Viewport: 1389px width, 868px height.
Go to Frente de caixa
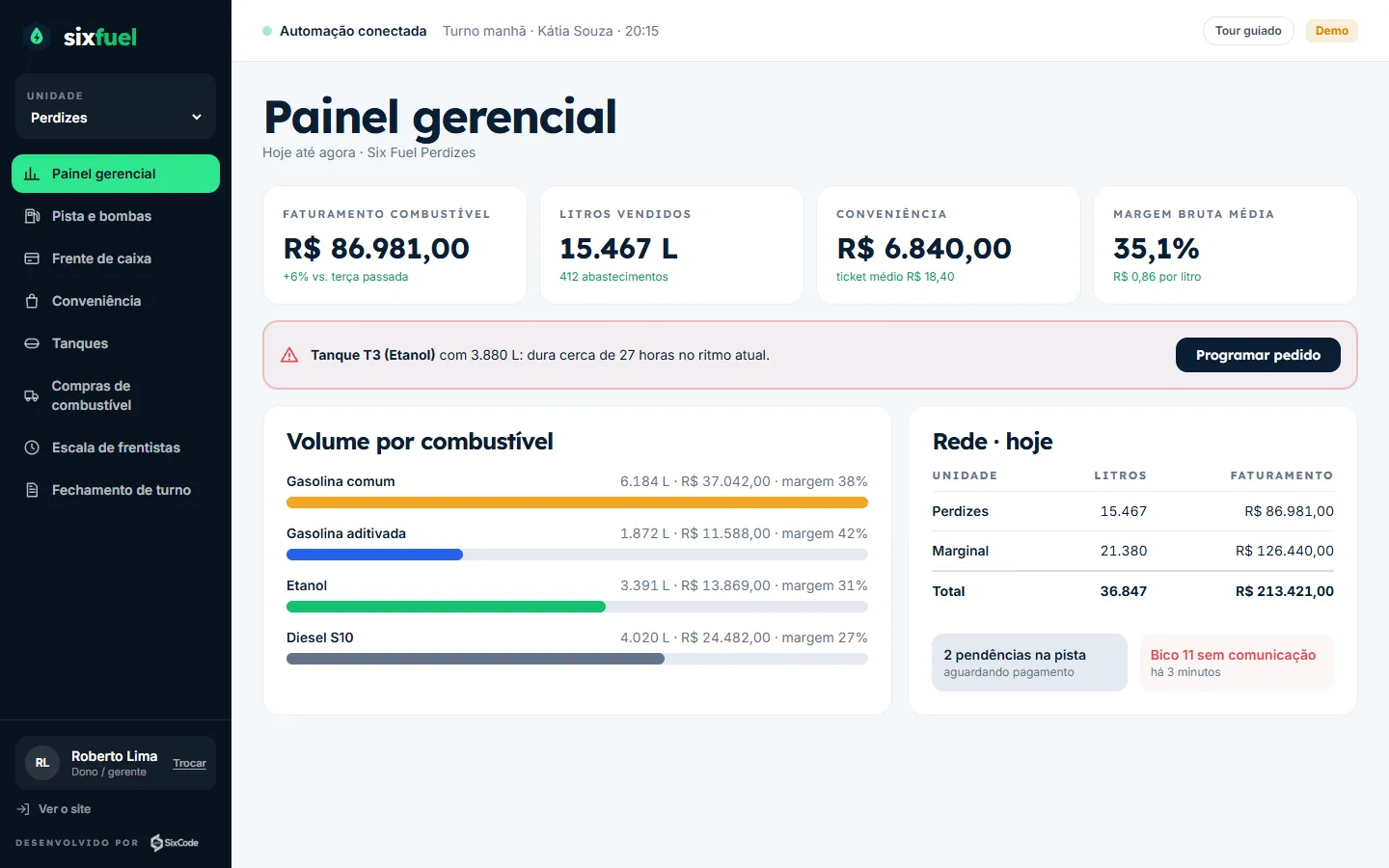point(116,258)
